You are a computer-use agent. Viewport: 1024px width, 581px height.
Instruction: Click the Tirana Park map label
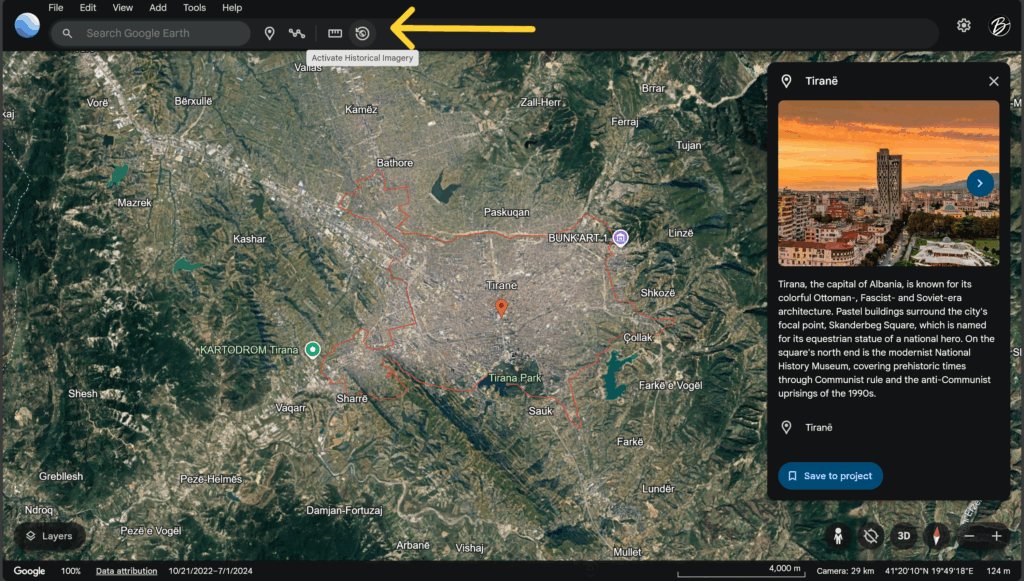515,378
